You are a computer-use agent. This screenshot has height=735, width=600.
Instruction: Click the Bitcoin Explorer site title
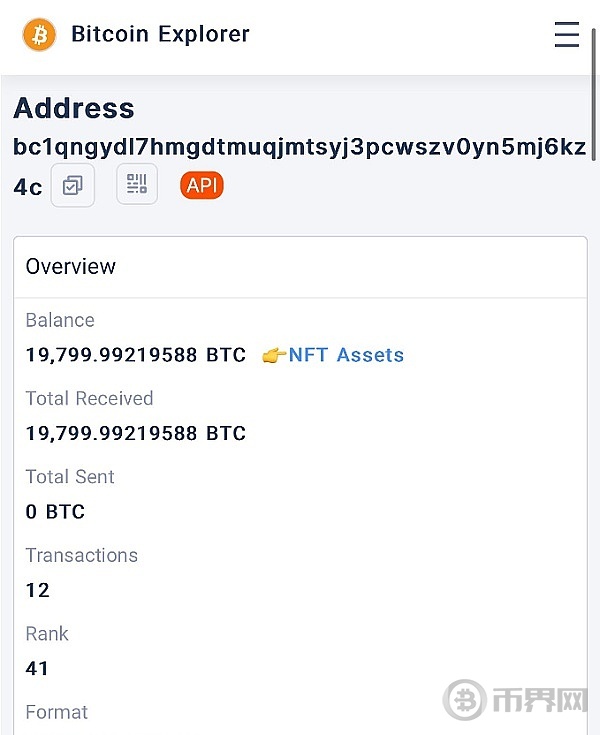pos(160,34)
